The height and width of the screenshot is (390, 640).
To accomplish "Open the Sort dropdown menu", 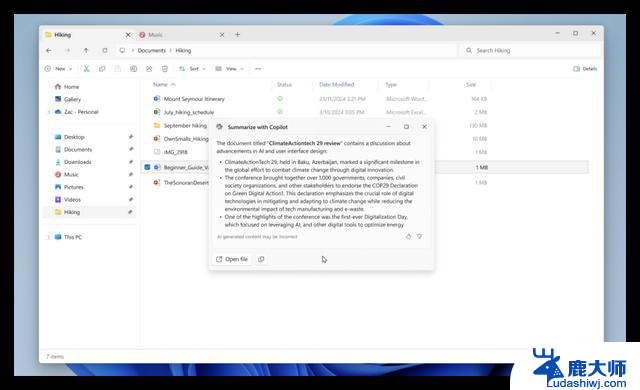I will point(192,69).
